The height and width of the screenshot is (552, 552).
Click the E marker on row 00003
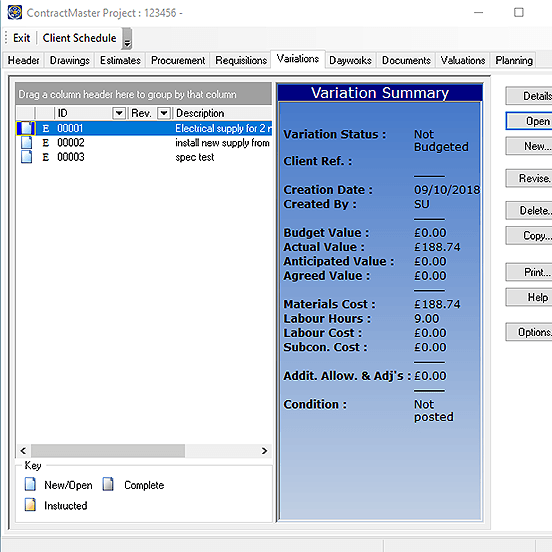[46, 157]
